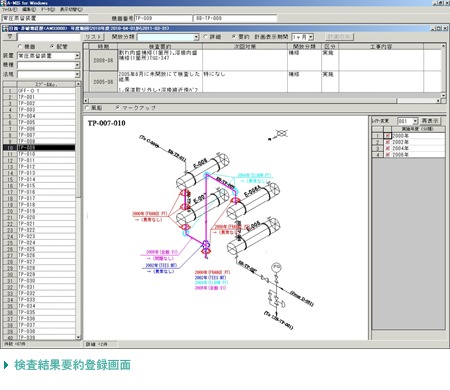Open the 001 sheet change dropdown
This screenshot has height=390, width=450.
(x=415, y=121)
